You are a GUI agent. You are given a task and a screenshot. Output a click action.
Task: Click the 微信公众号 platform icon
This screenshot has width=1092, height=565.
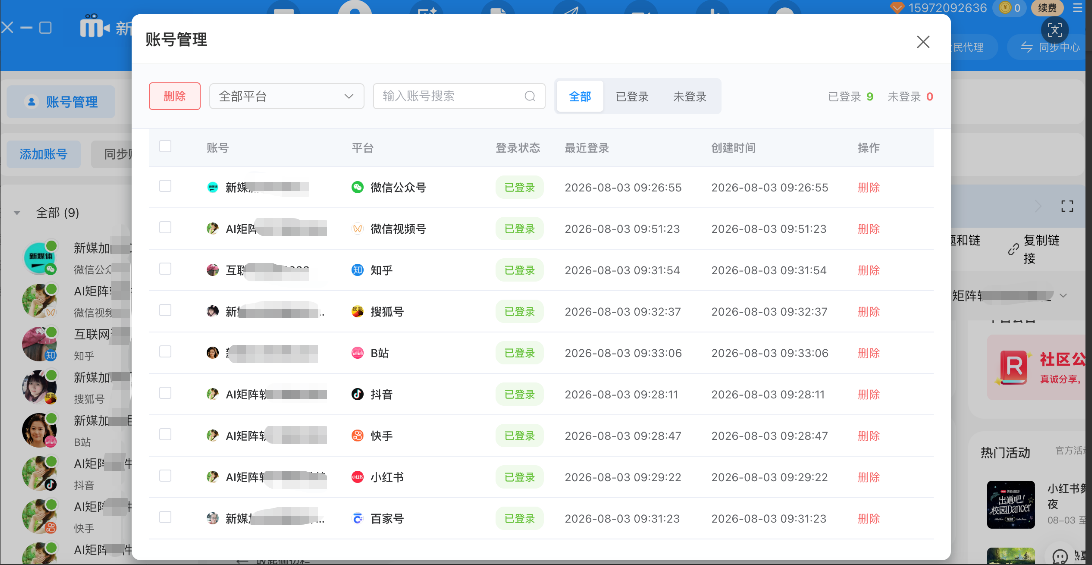(357, 187)
